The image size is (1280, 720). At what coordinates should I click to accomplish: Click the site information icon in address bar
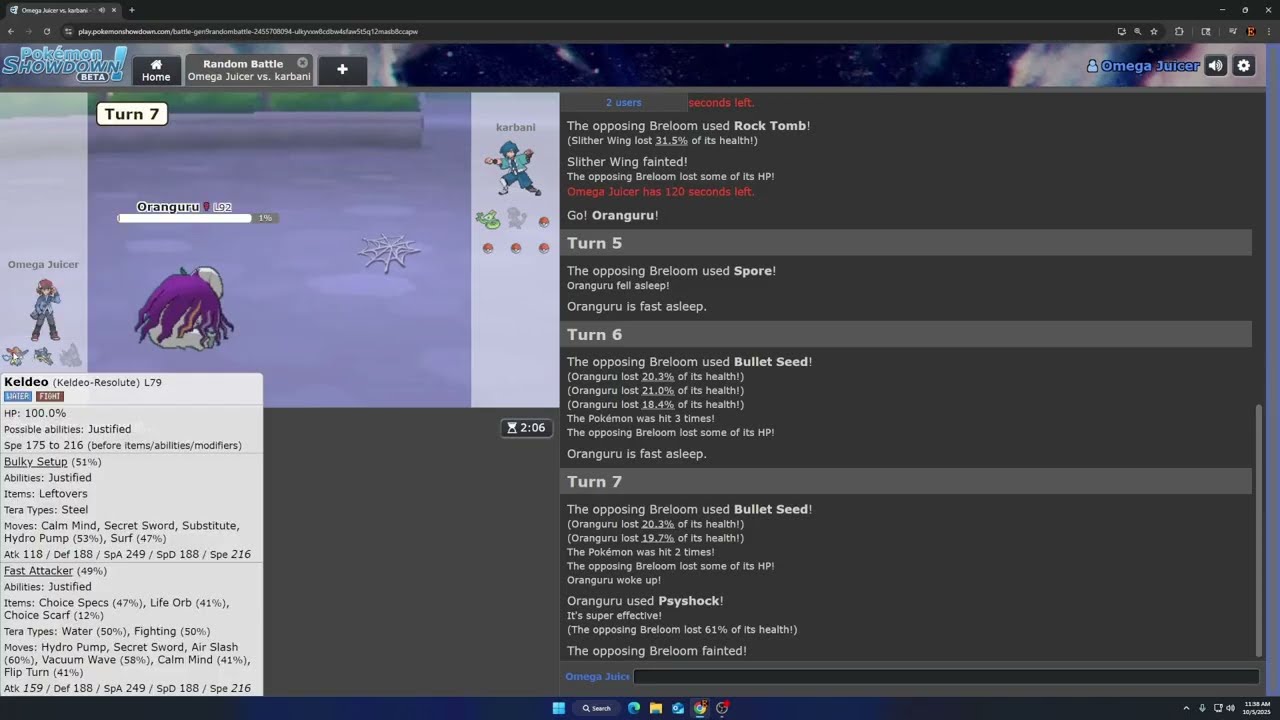click(x=69, y=31)
